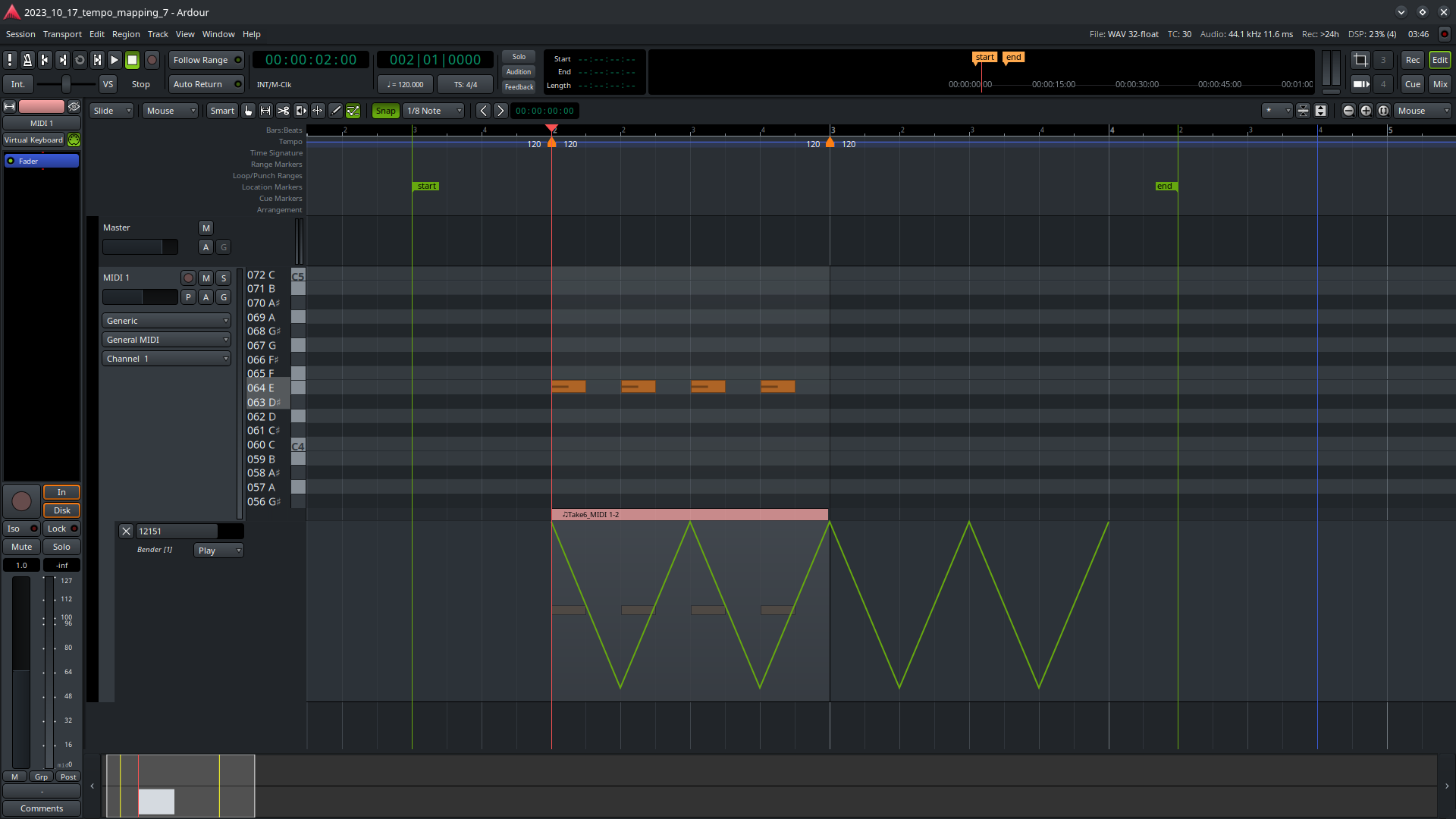Open the Transport menu
This screenshot has width=1456, height=819.
click(x=62, y=34)
